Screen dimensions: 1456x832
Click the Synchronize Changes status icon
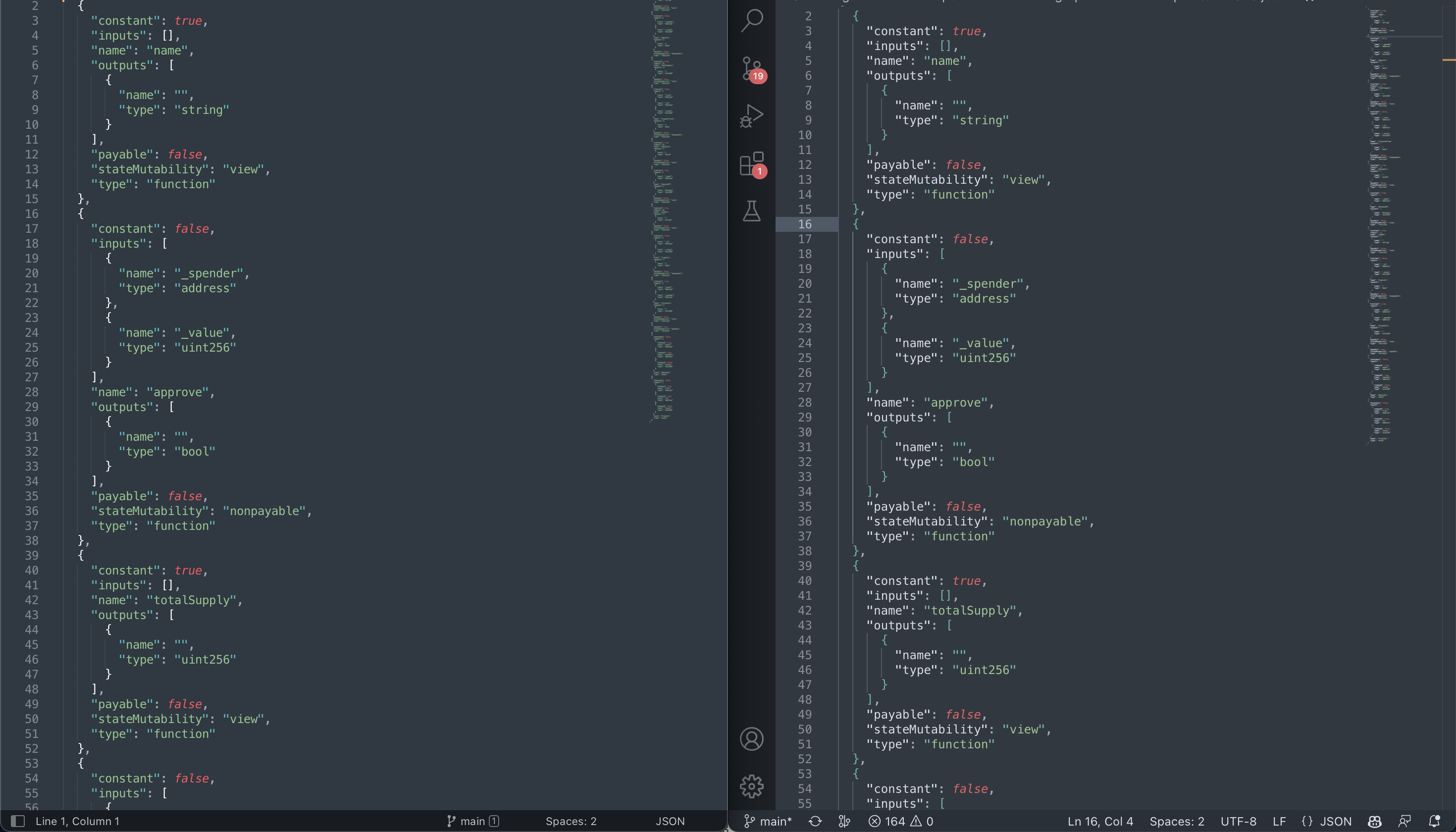pyautogui.click(x=816, y=821)
